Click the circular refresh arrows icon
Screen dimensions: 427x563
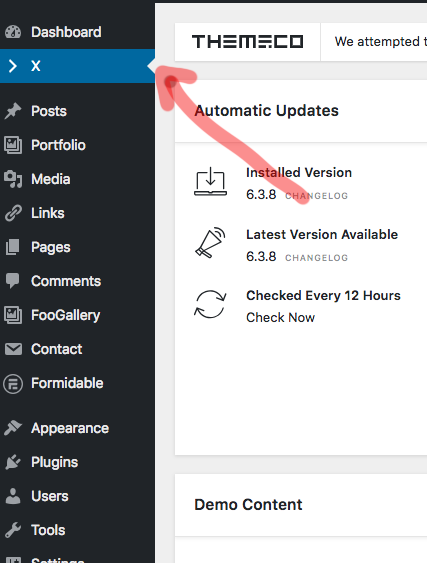click(210, 304)
